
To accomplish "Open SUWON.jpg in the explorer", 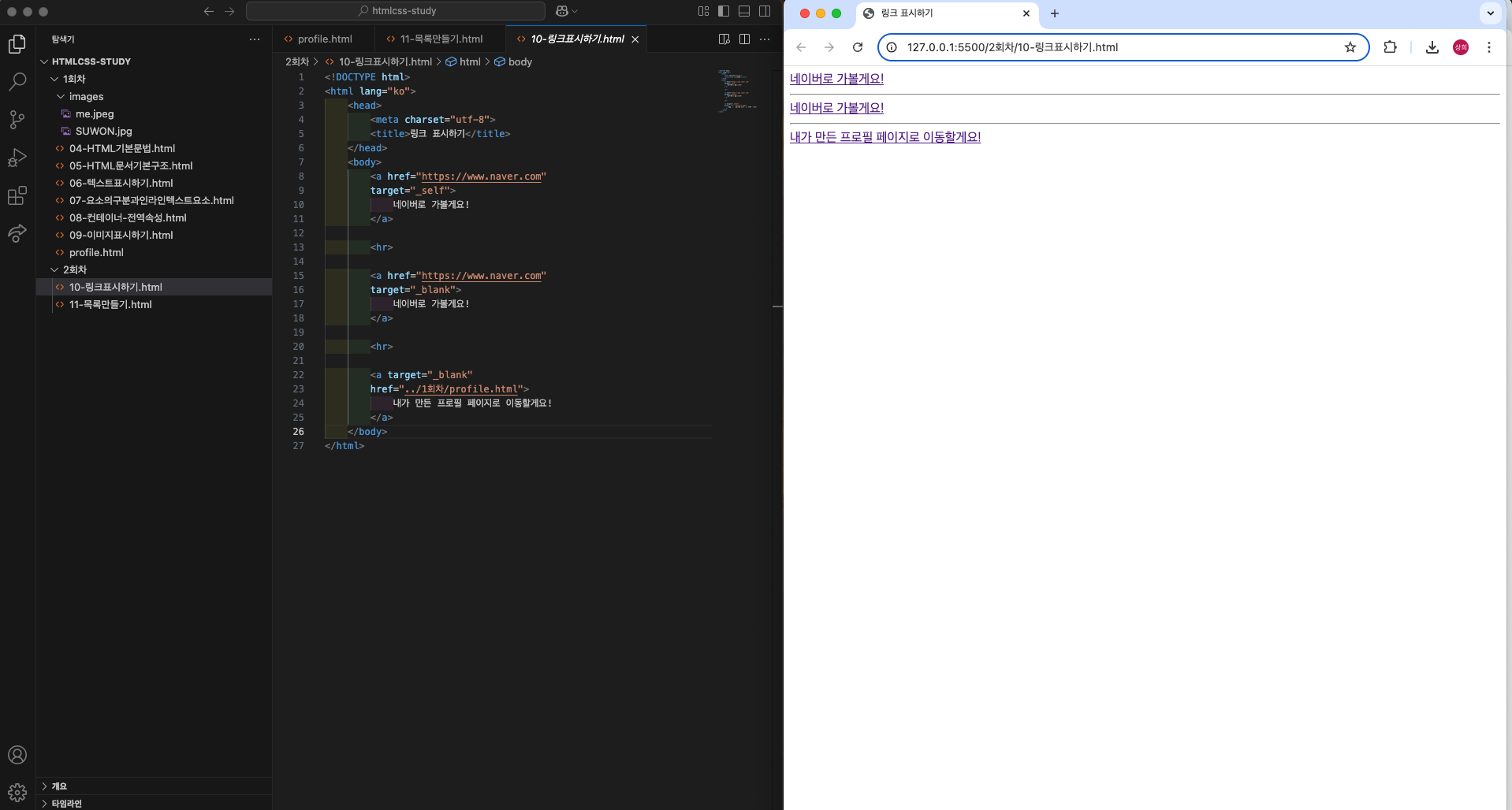I will tap(154, 131).
